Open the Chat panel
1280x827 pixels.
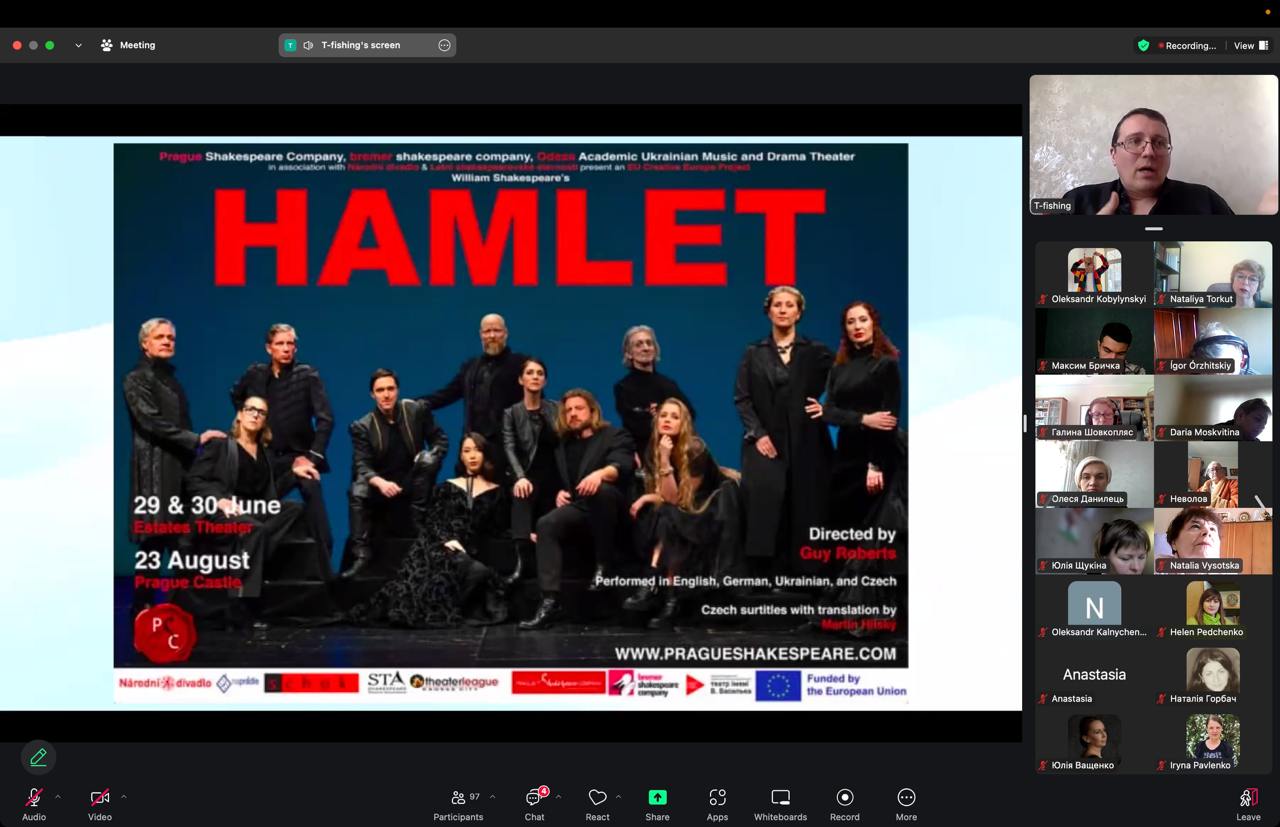point(534,798)
